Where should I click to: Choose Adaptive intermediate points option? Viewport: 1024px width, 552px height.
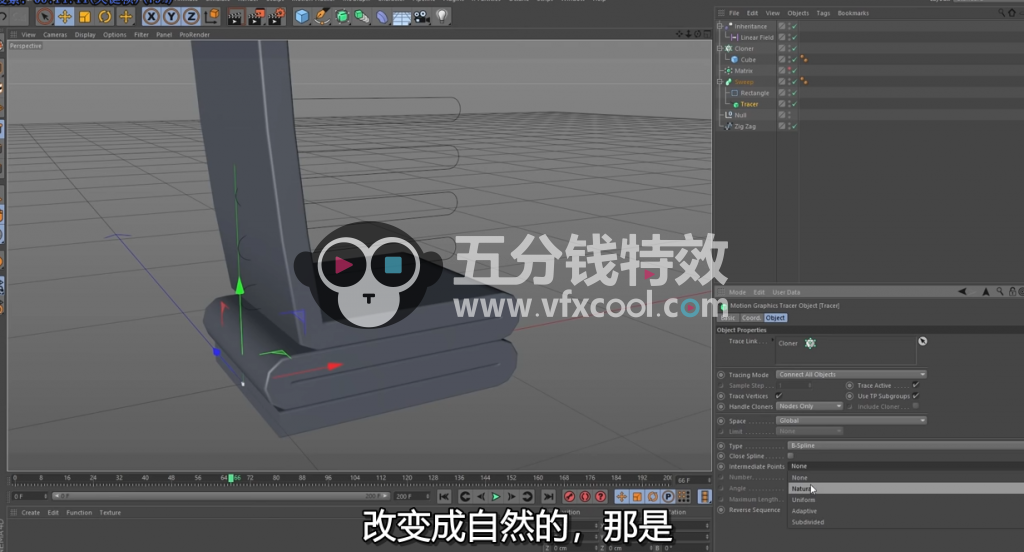(x=906, y=511)
